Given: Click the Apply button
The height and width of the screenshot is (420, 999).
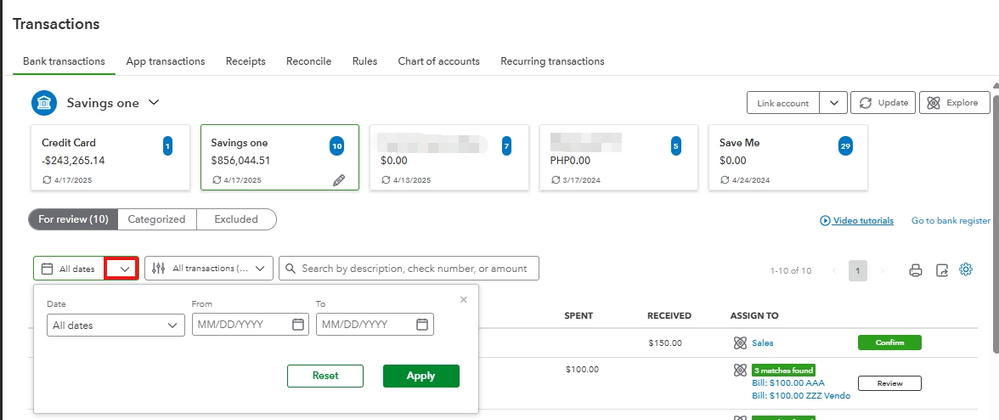Looking at the screenshot, I should pyautogui.click(x=421, y=376).
